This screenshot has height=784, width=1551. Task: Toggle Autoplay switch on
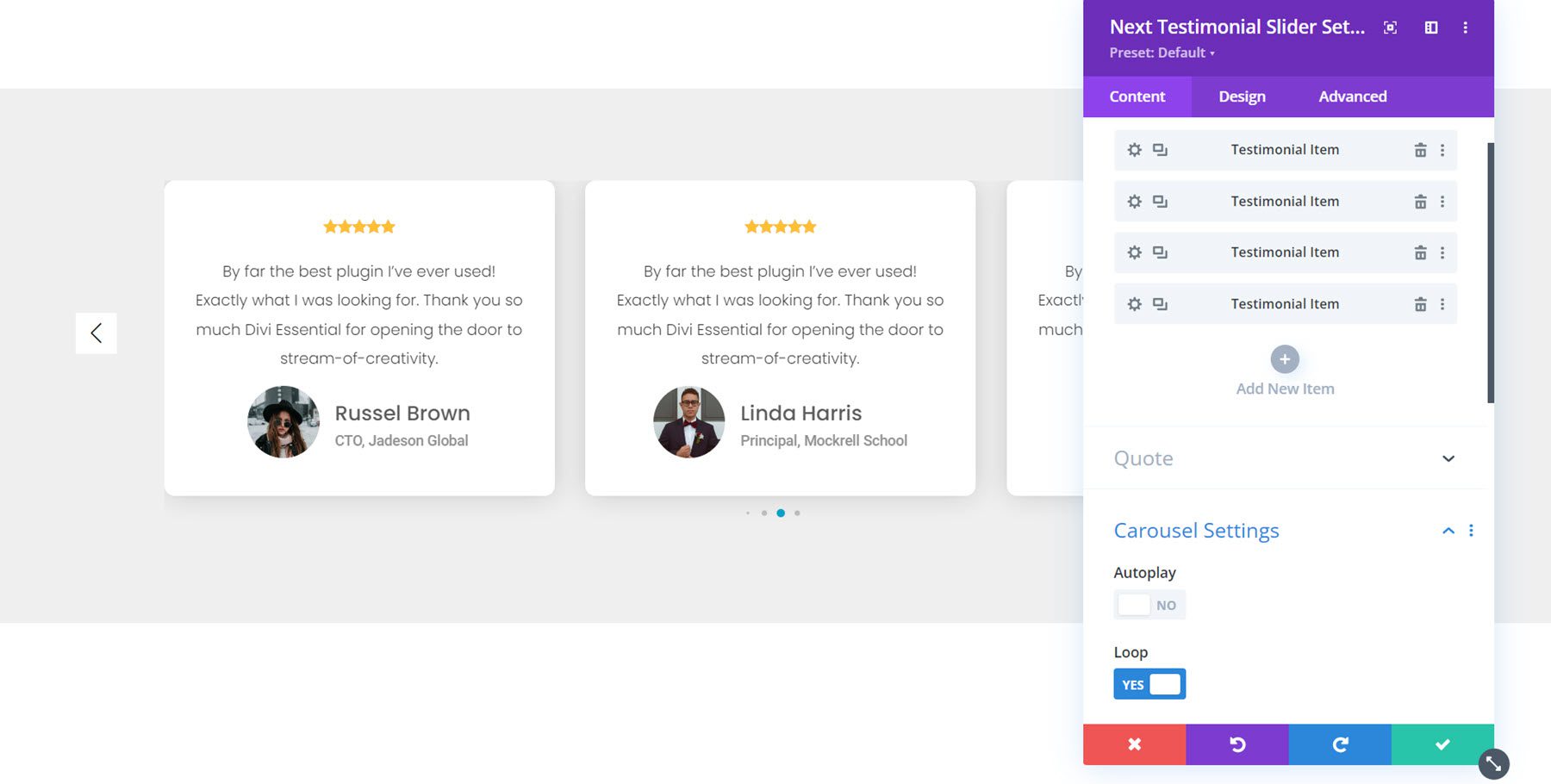click(x=1149, y=605)
